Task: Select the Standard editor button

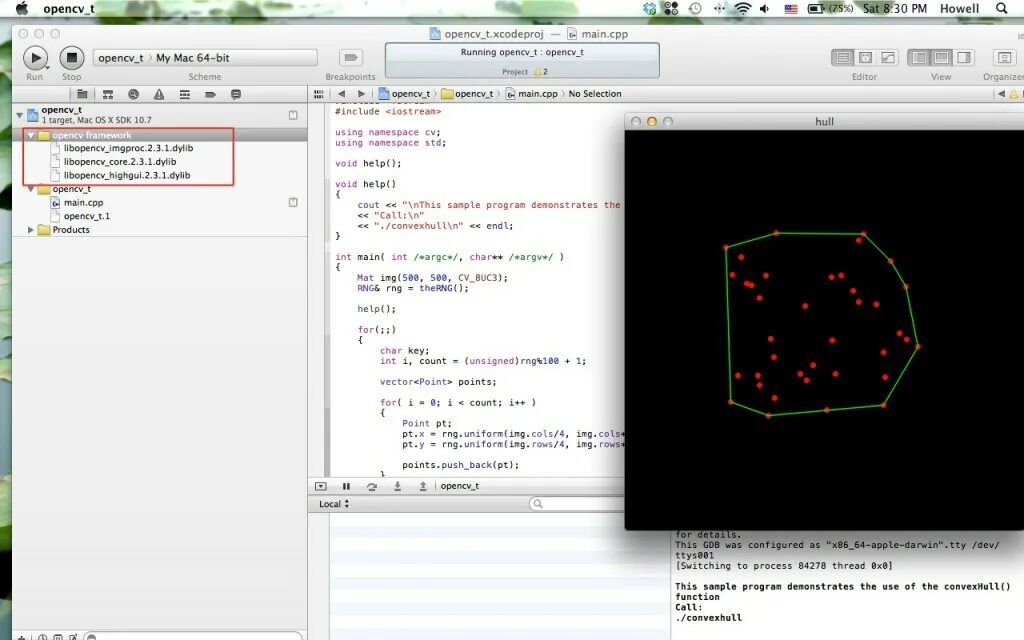Action: pos(842,57)
